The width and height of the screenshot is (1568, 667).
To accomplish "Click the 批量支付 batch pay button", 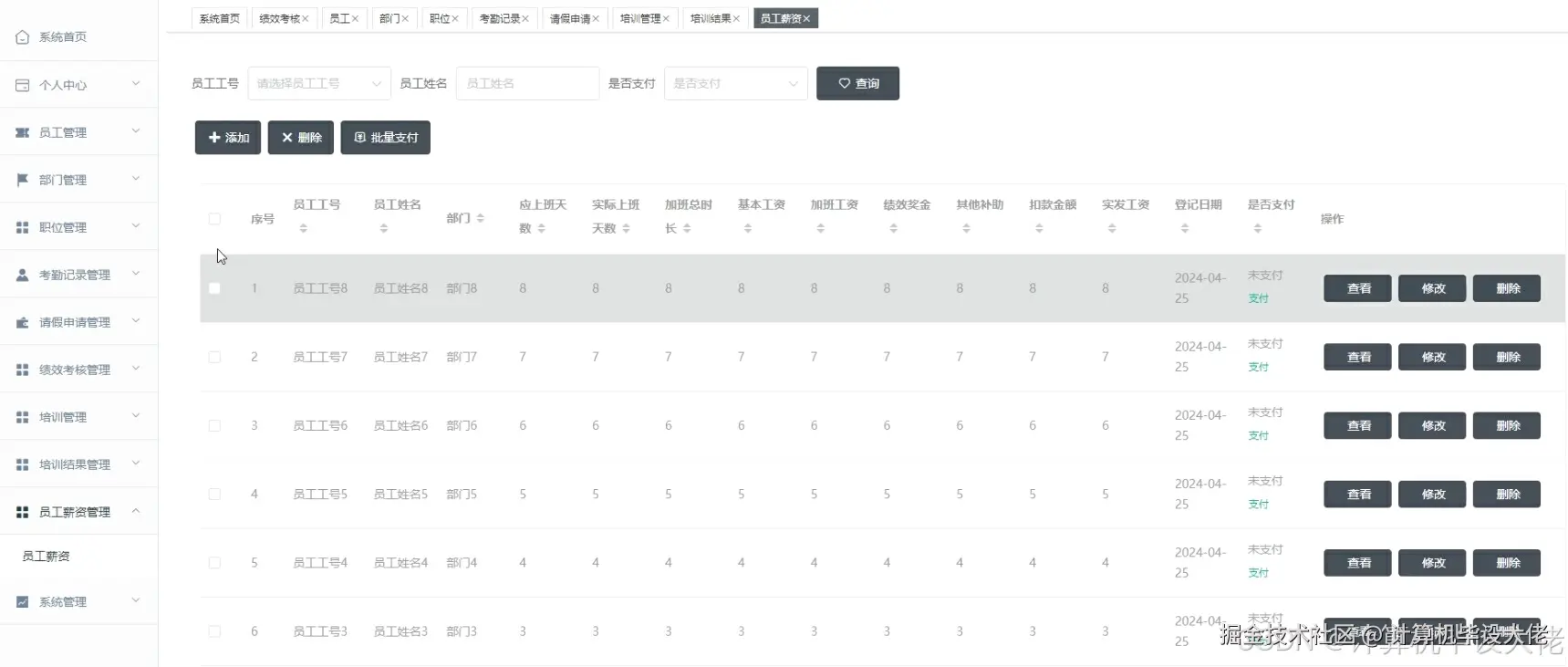I will tap(385, 138).
